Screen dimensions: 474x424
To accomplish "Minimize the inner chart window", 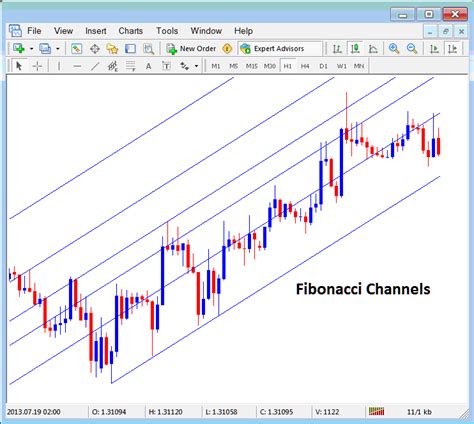I will click(x=430, y=32).
